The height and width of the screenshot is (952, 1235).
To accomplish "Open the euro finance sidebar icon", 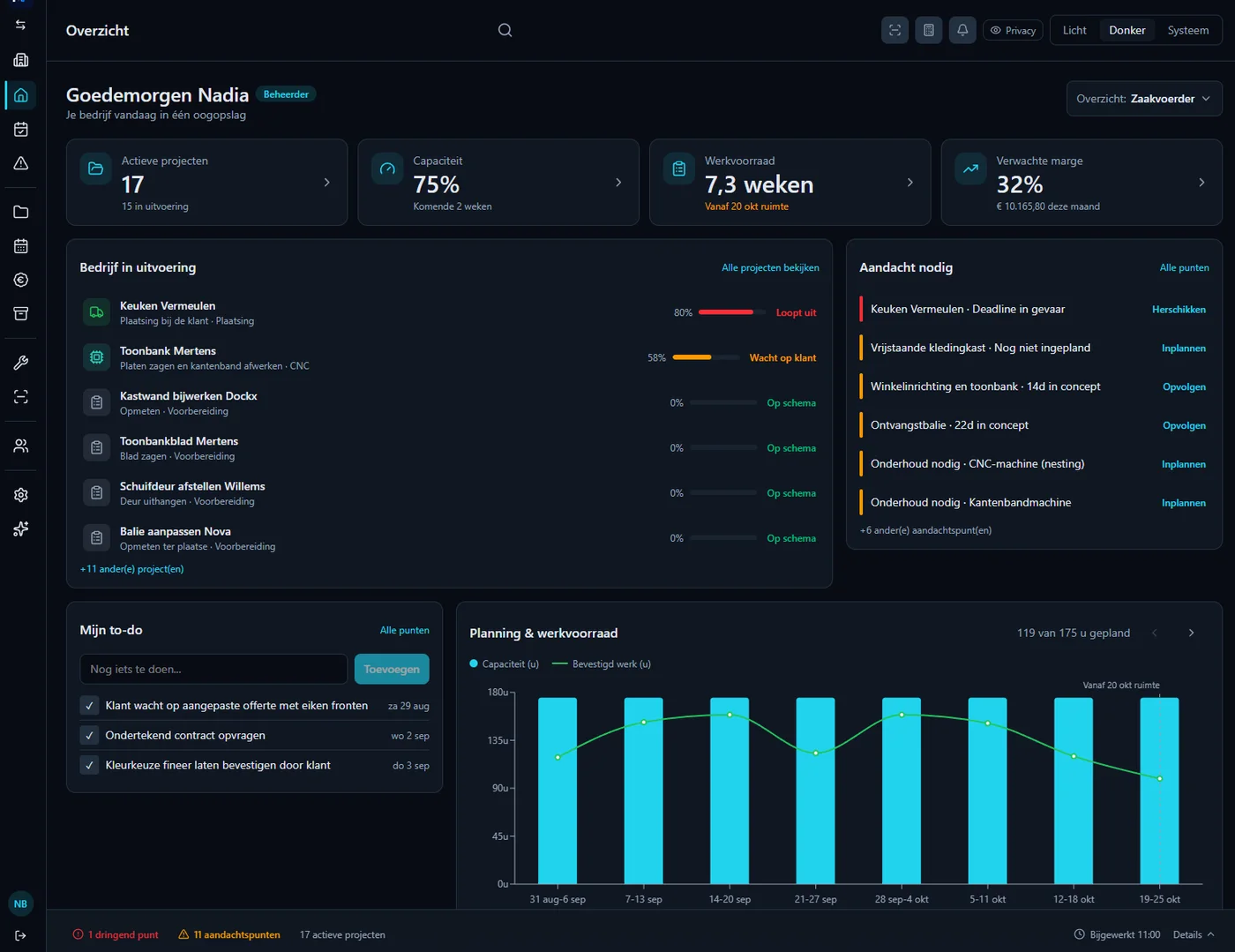I will click(x=21, y=280).
